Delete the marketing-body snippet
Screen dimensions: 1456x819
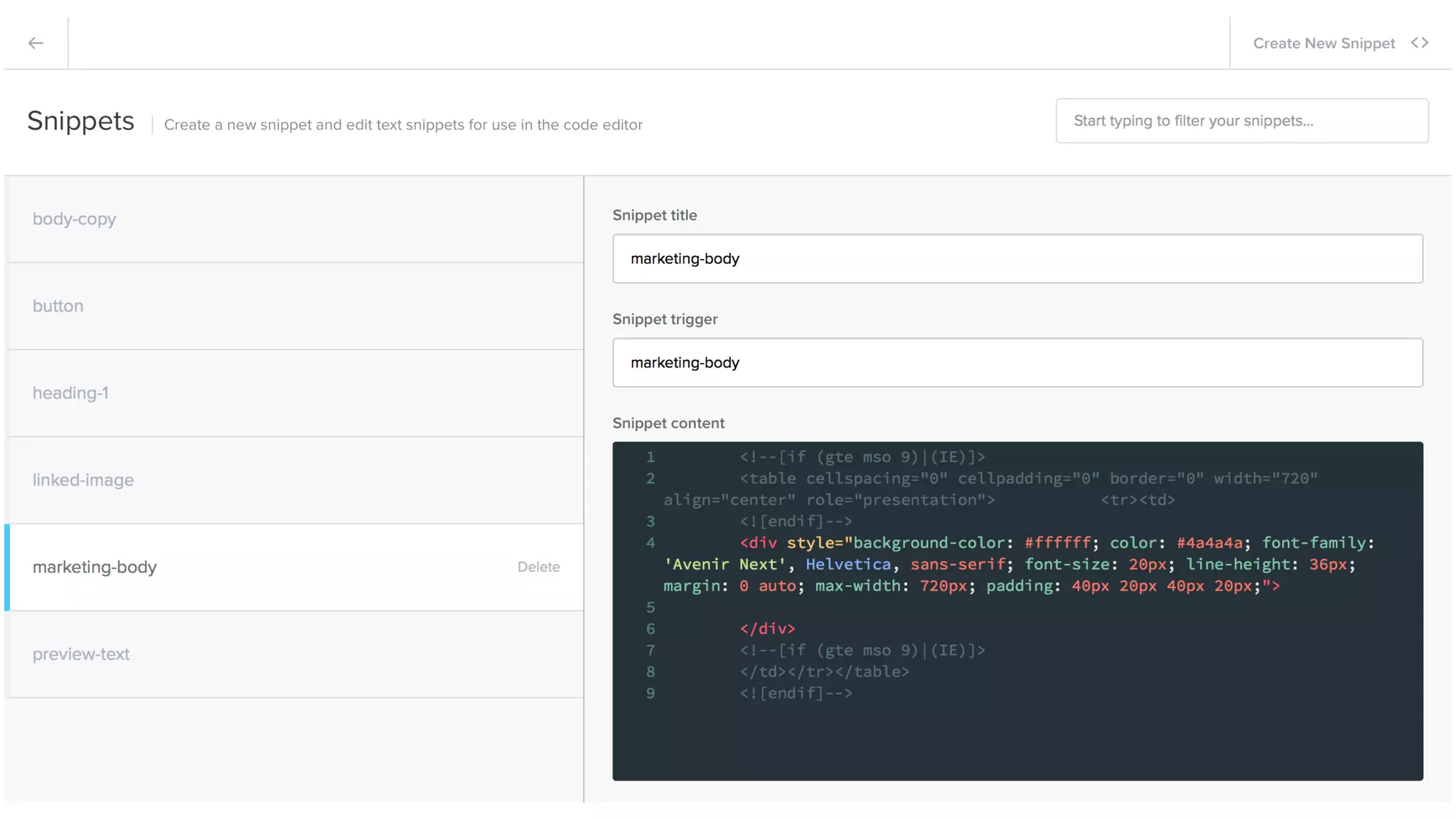(538, 567)
